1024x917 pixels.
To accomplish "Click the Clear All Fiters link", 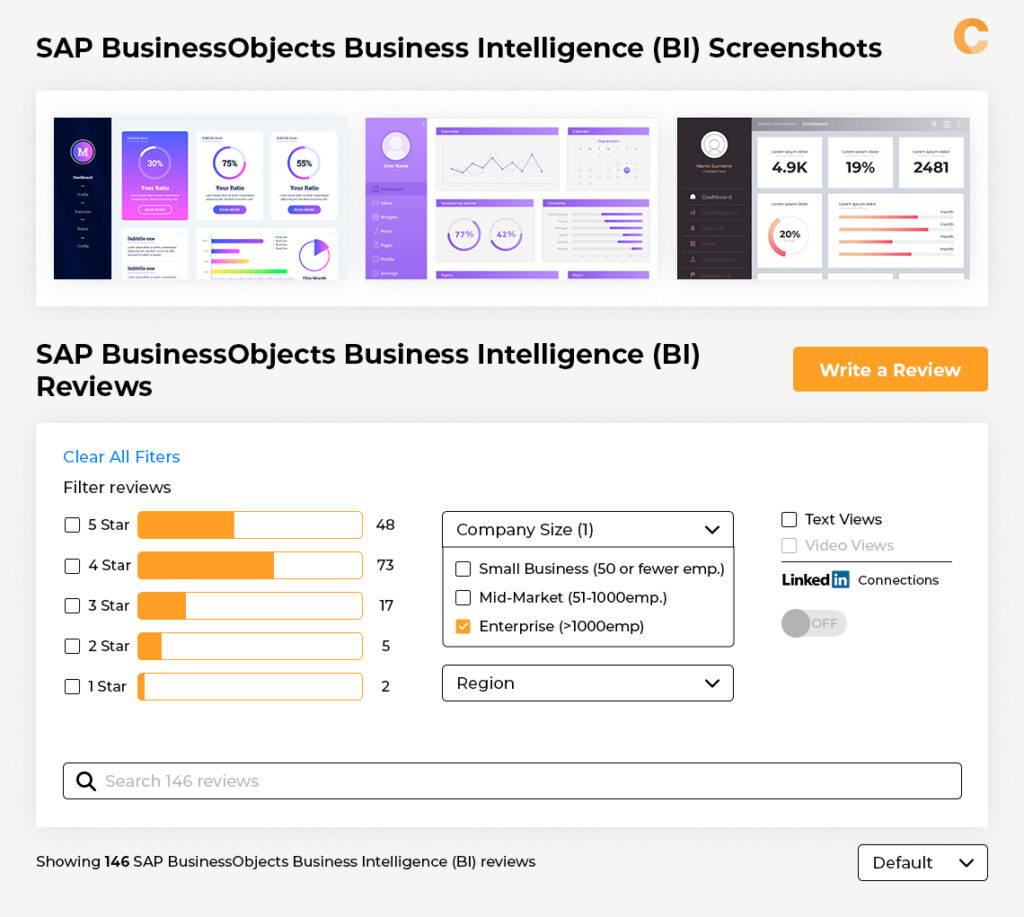I will pyautogui.click(x=121, y=456).
